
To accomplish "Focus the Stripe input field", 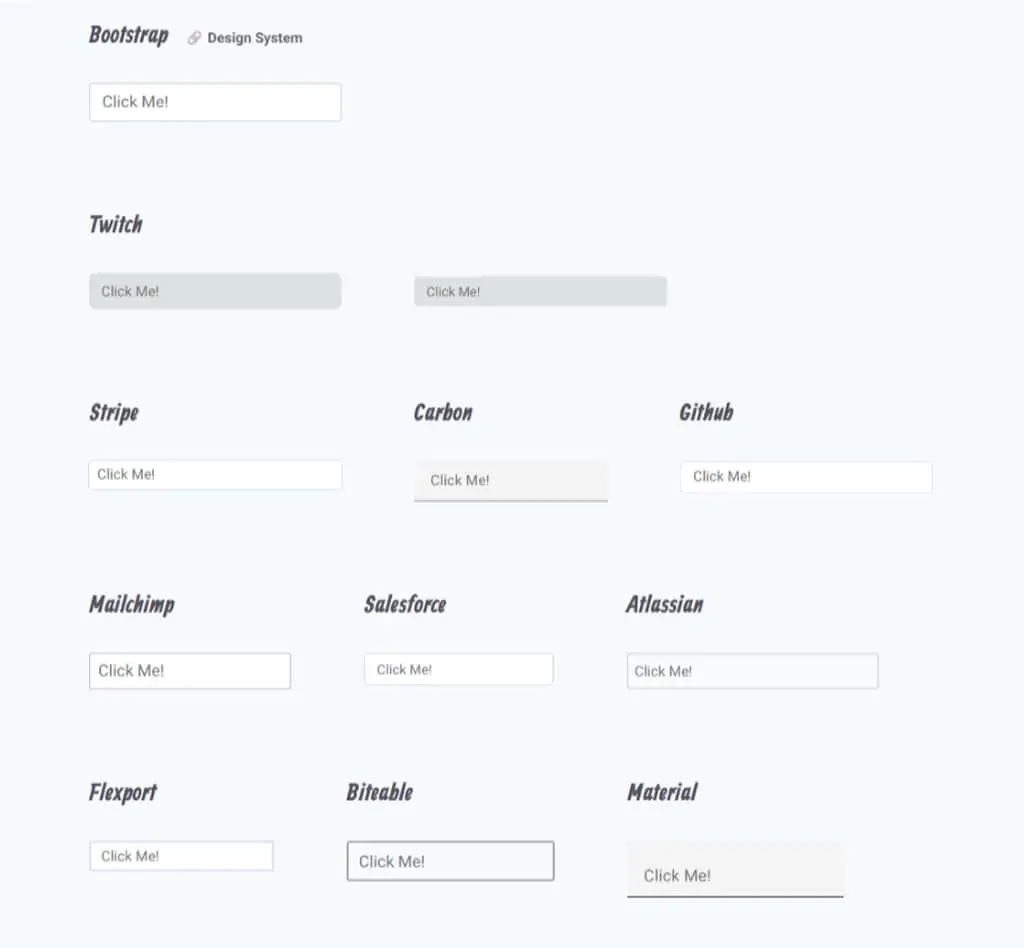I will coord(216,475).
